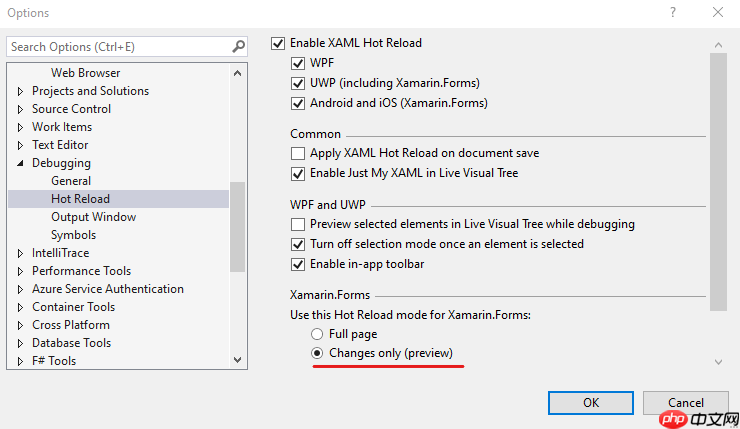The image size is (740, 429).
Task: Choose Changes only (preview) mode
Action: (318, 354)
